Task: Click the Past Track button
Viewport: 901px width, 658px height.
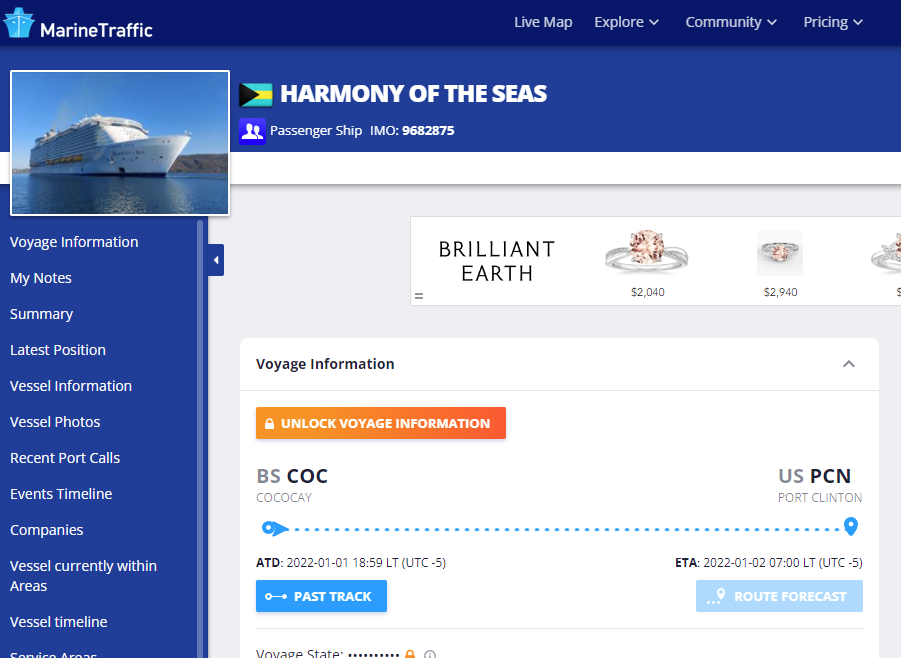Action: coord(321,596)
